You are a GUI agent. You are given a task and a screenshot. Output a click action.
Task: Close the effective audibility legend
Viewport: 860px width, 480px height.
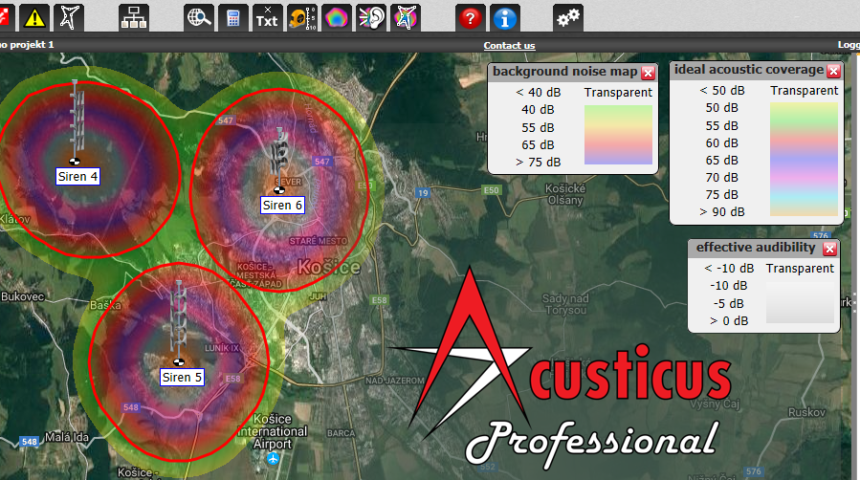[830, 249]
